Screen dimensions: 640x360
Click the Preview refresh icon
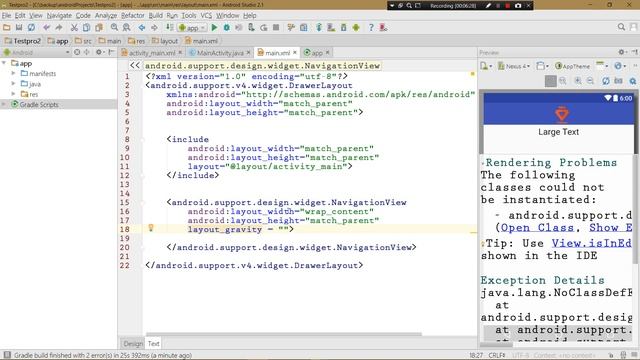click(x=606, y=81)
